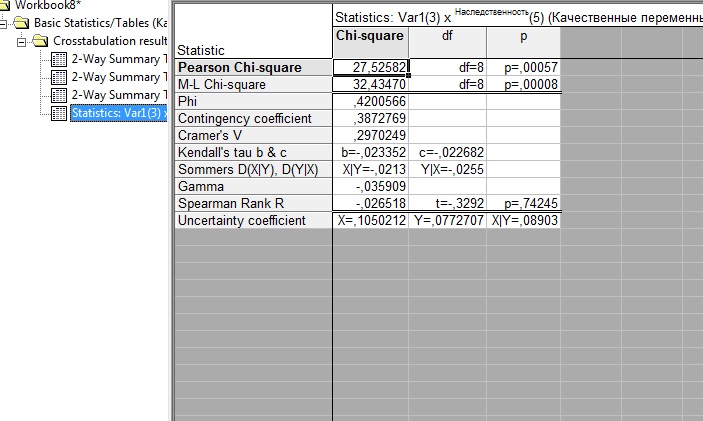Click the Statistic corner header cell
Image resolution: width=703 pixels, height=421 pixels.
pos(254,31)
